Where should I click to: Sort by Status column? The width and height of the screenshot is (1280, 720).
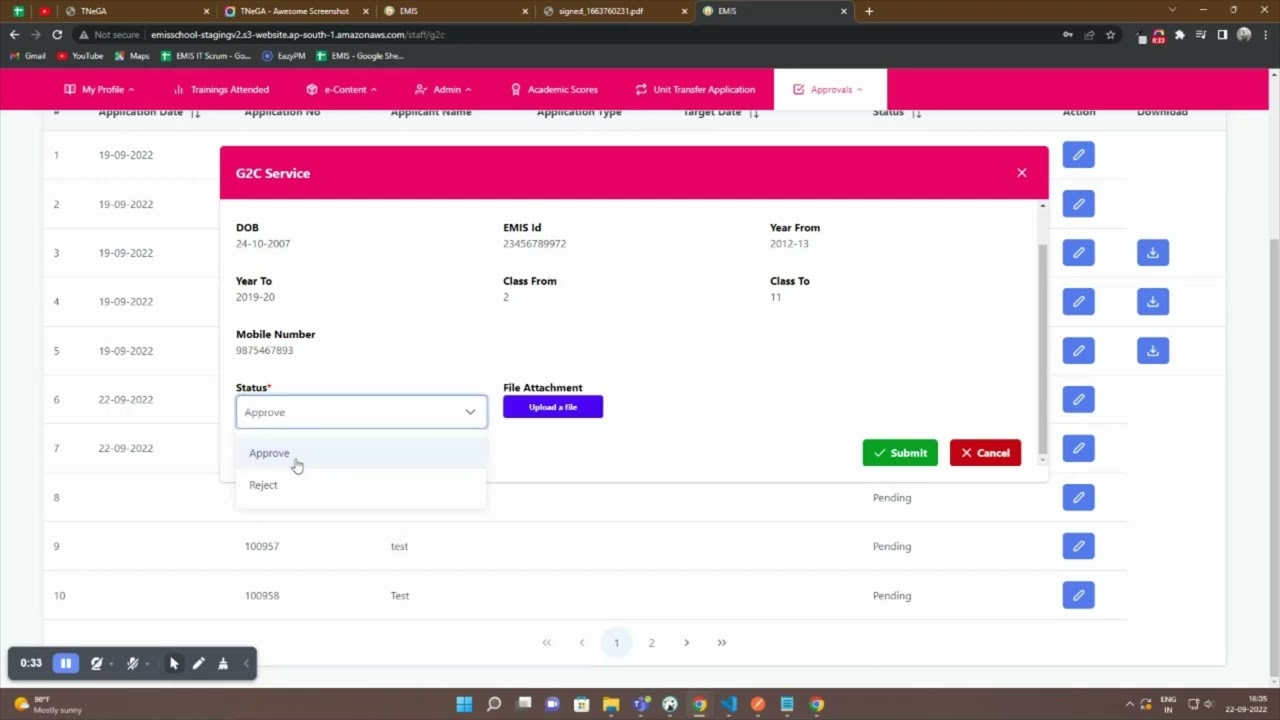[916, 113]
